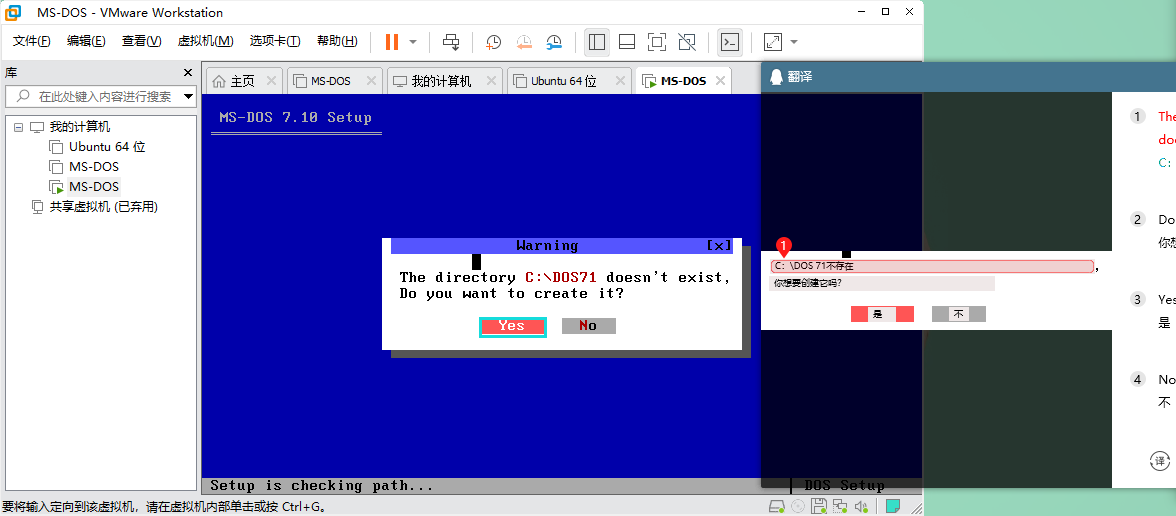Enter full screen mode icon
This screenshot has width=1176, height=516.
(x=657, y=42)
